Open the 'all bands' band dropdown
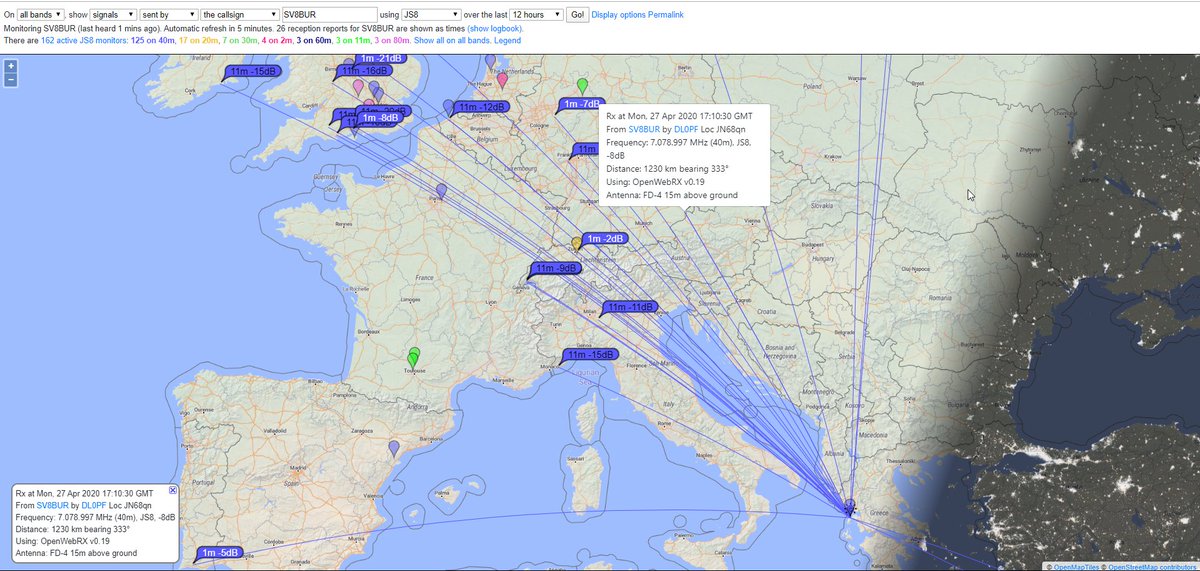The image size is (1200, 571). pyautogui.click(x=41, y=15)
